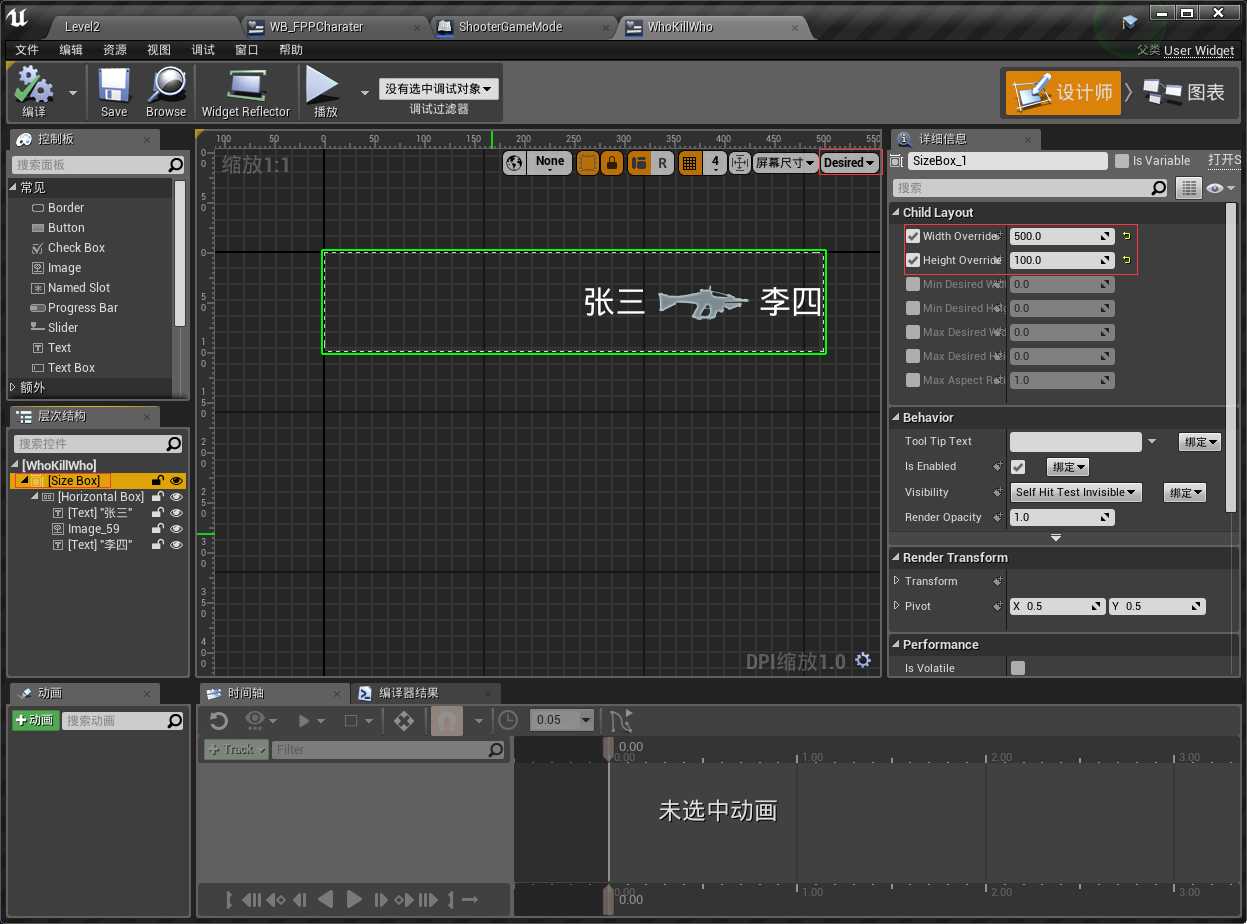1247x924 pixels.
Task: Hide the Size Box with eye icon
Action: [x=176, y=481]
